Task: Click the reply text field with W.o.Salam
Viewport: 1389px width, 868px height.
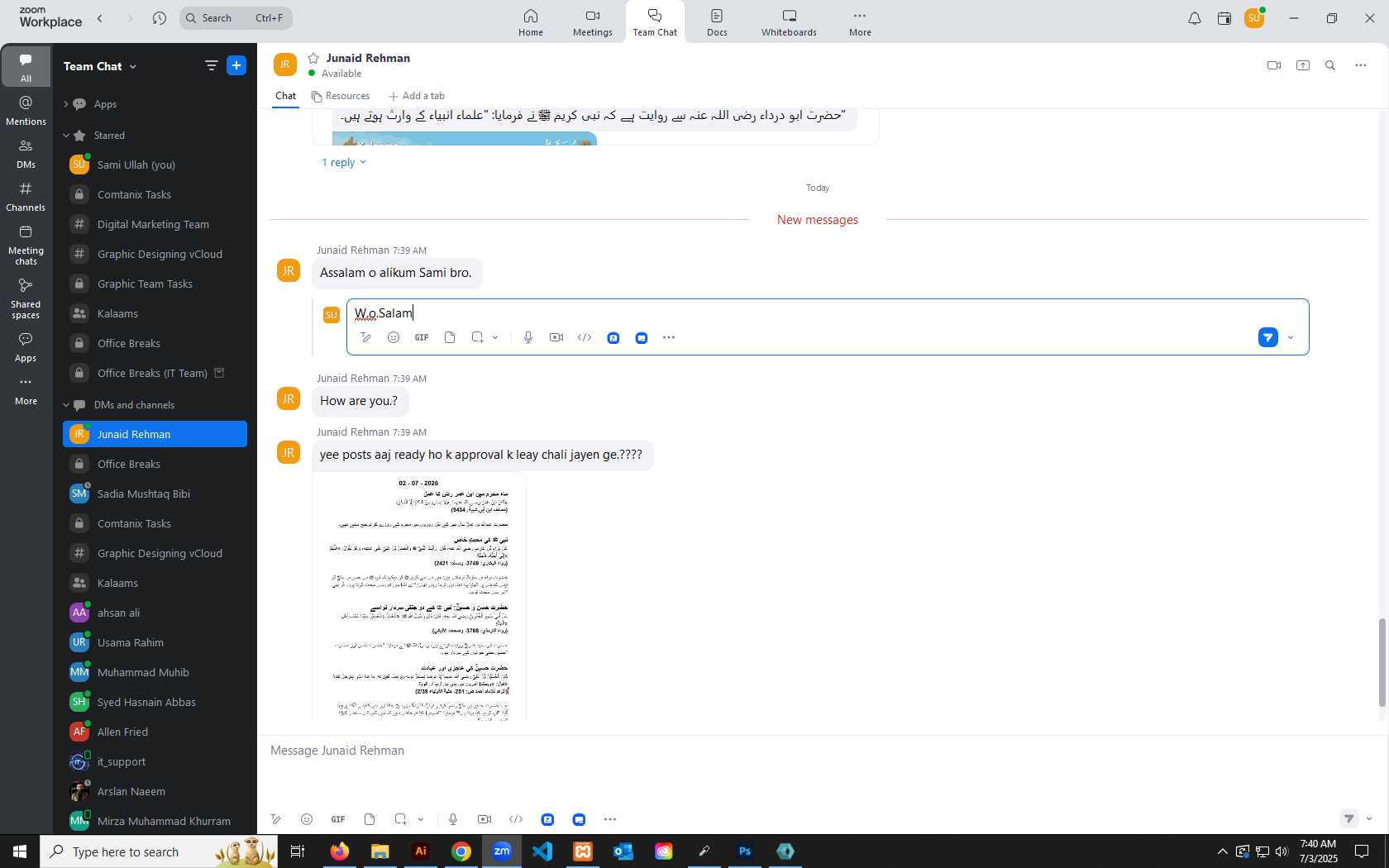Action: (x=827, y=313)
